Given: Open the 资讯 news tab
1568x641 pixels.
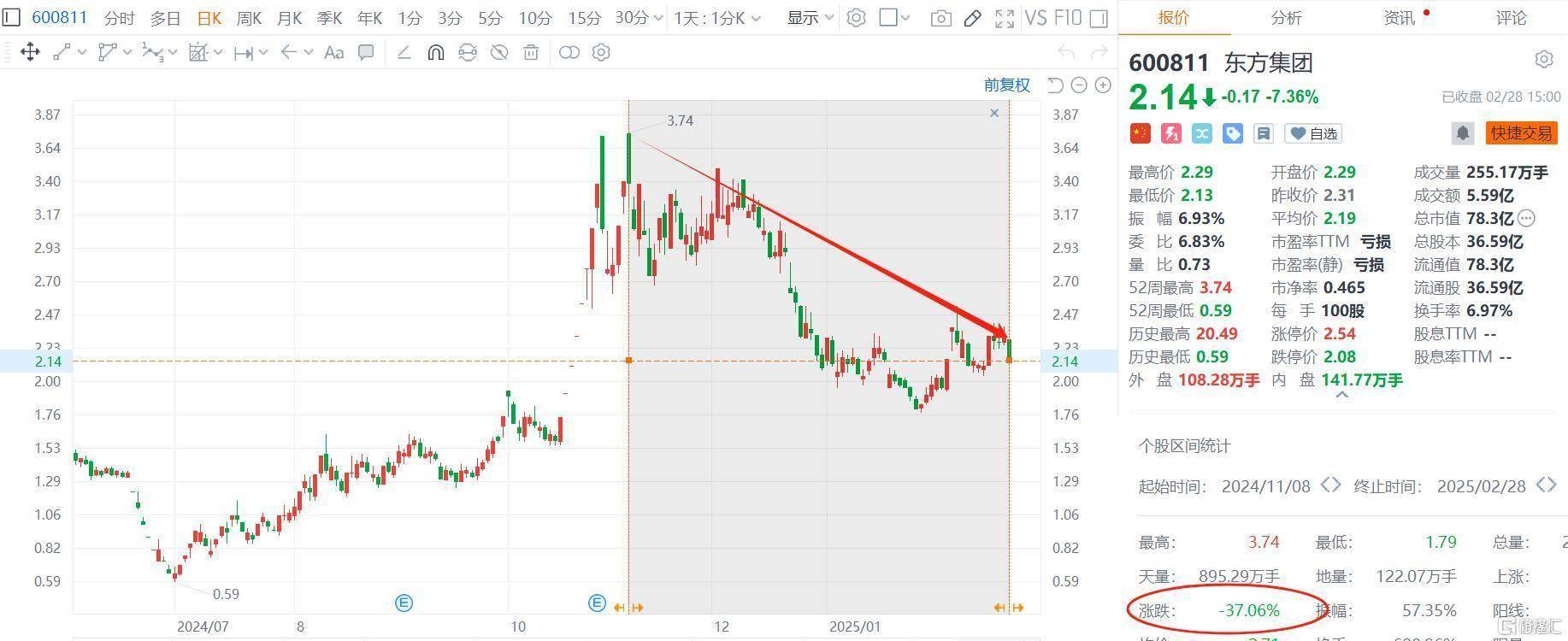Looking at the screenshot, I should click(1400, 17).
